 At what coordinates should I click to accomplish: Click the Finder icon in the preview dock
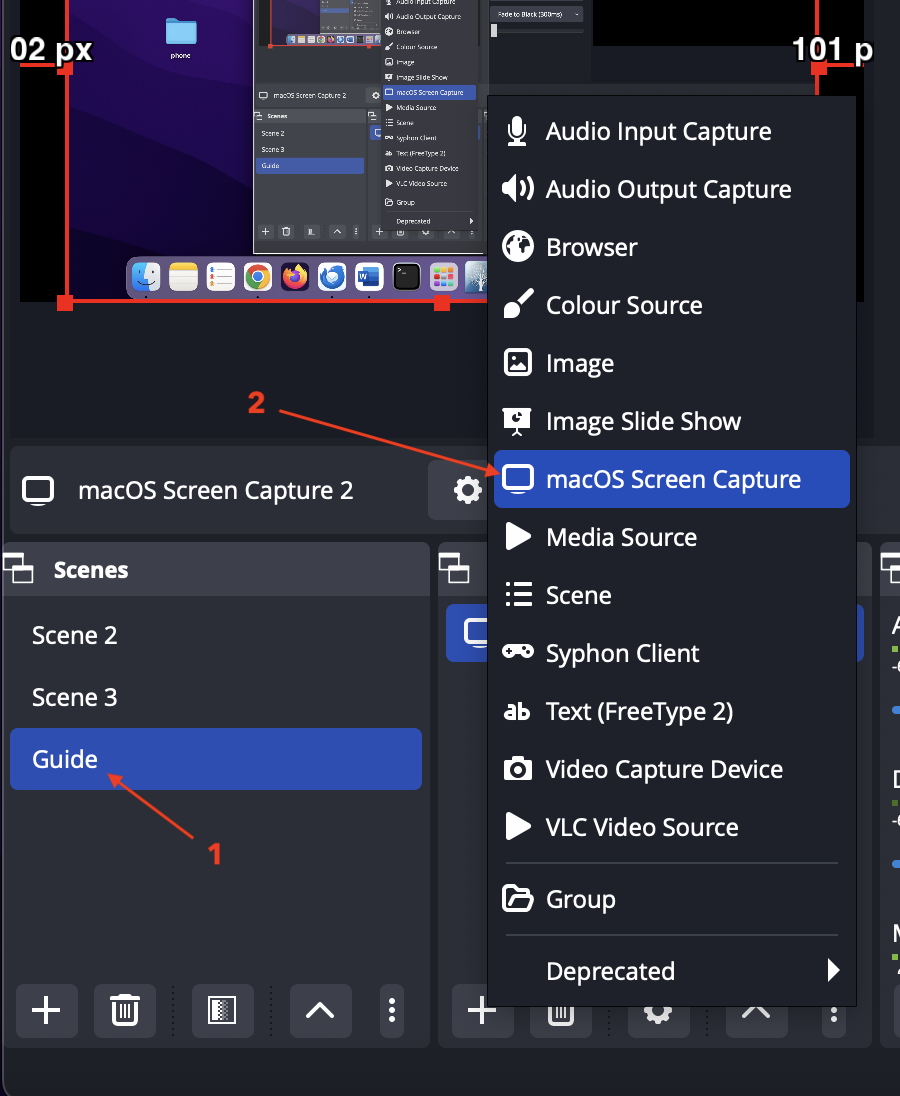pos(146,277)
